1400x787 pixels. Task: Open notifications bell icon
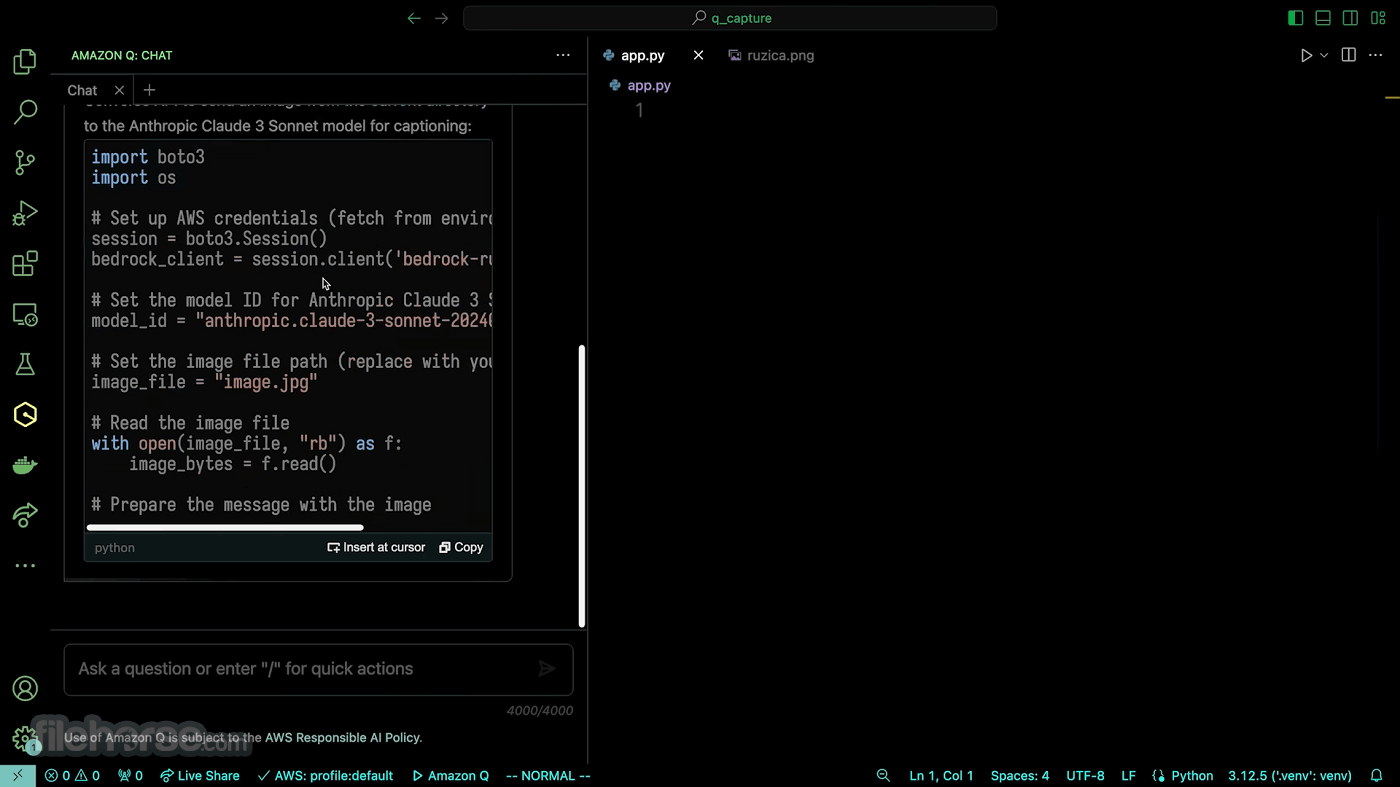pyautogui.click(x=1377, y=776)
